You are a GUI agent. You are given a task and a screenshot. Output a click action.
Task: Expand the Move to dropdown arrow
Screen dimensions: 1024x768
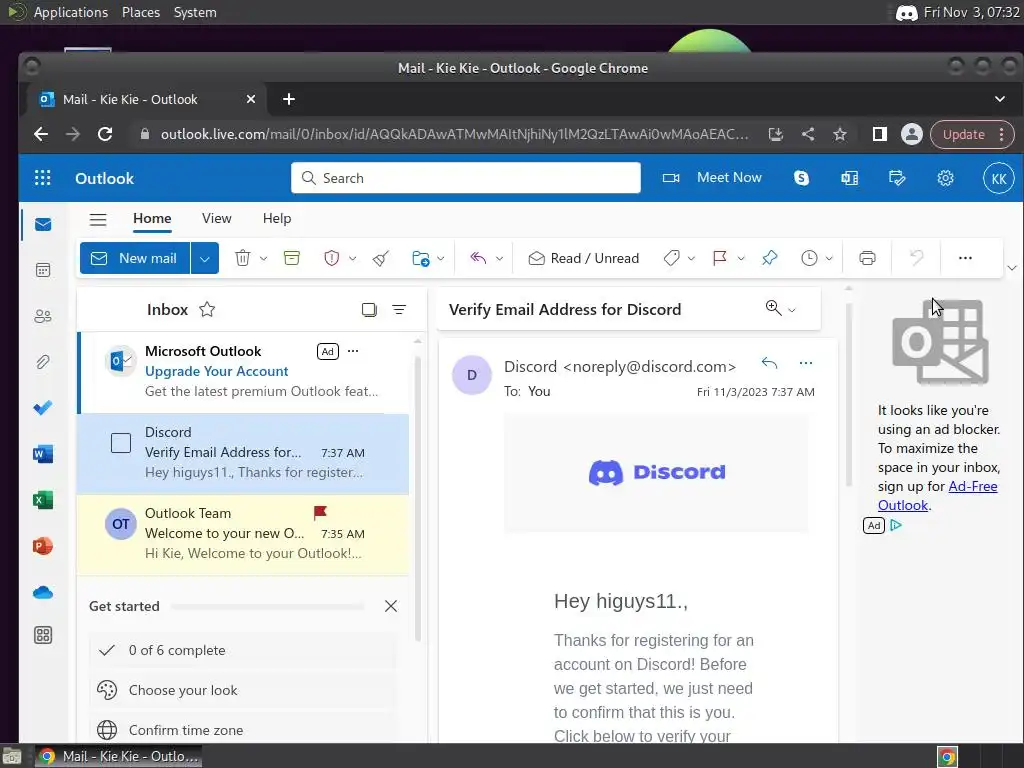(441, 259)
